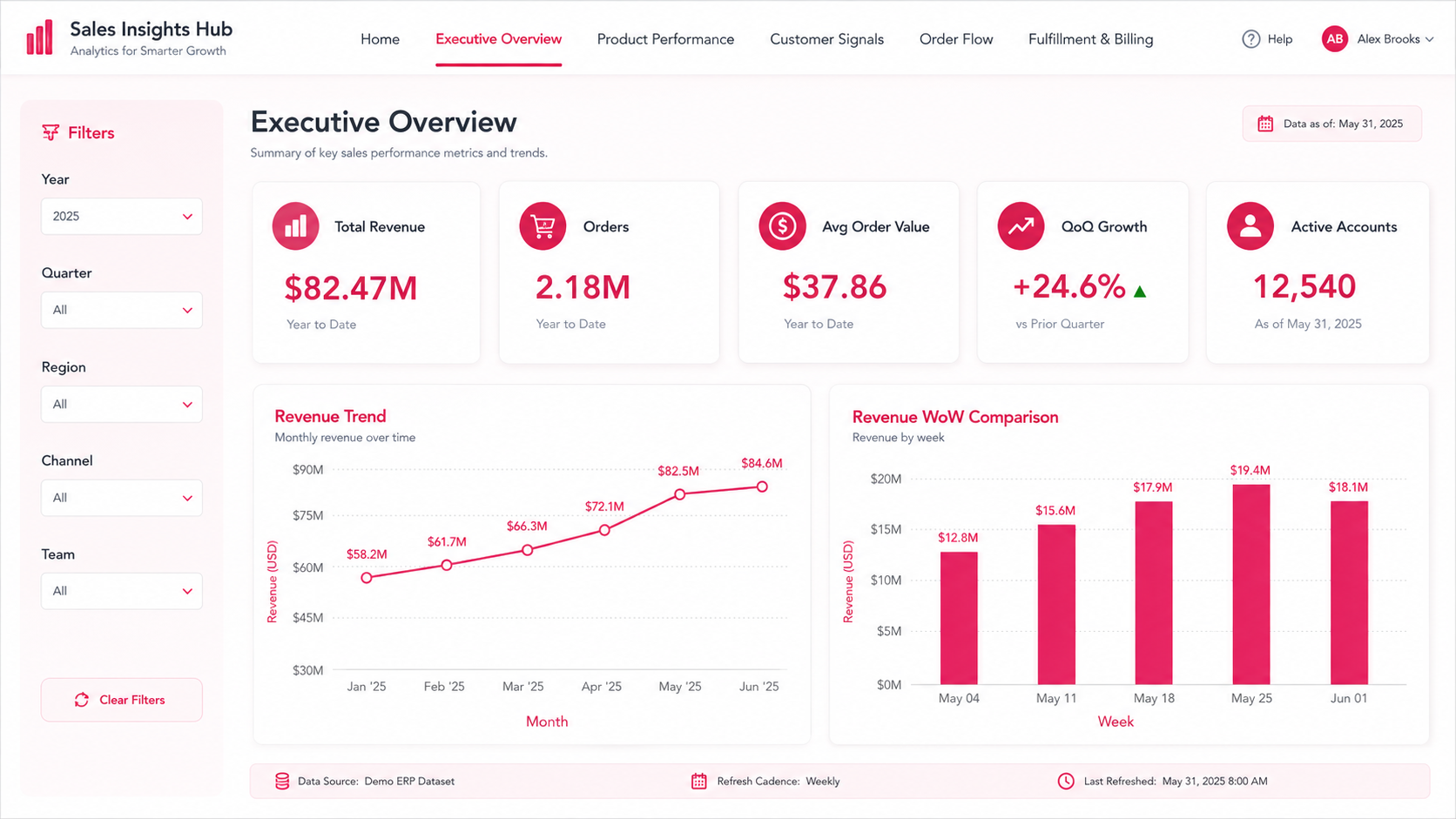Viewport: 1456px width, 819px height.
Task: Click the Total Revenue bar chart icon
Action: pos(295,226)
